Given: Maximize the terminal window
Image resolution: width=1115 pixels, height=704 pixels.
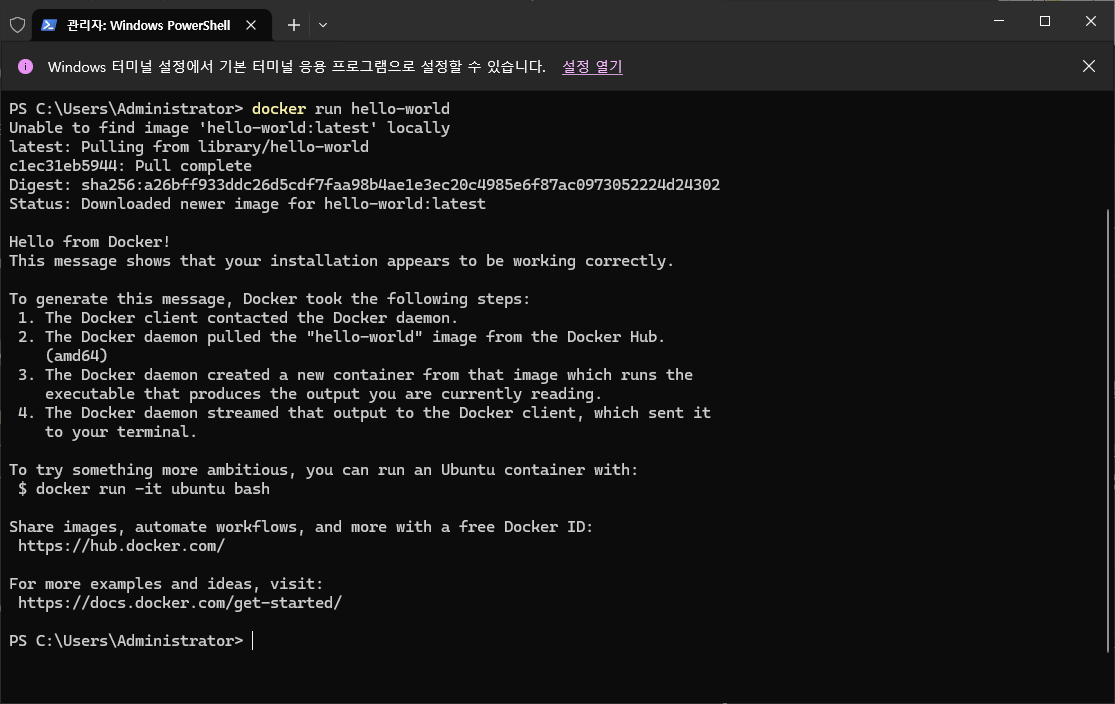Looking at the screenshot, I should [x=1045, y=21].
